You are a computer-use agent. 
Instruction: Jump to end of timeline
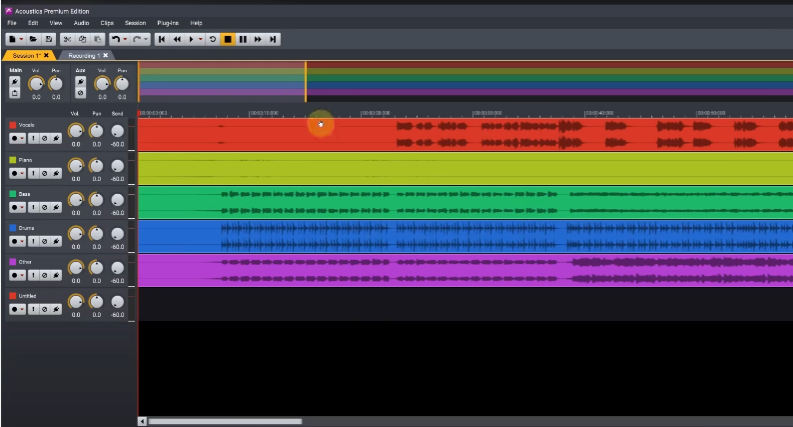[x=273, y=39]
